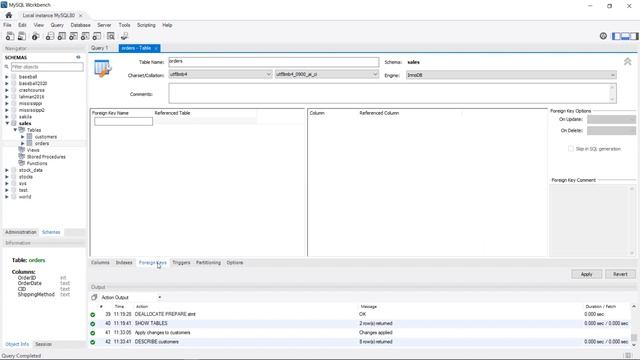
Task: Open the Administration navigator tab
Action: pos(21,232)
